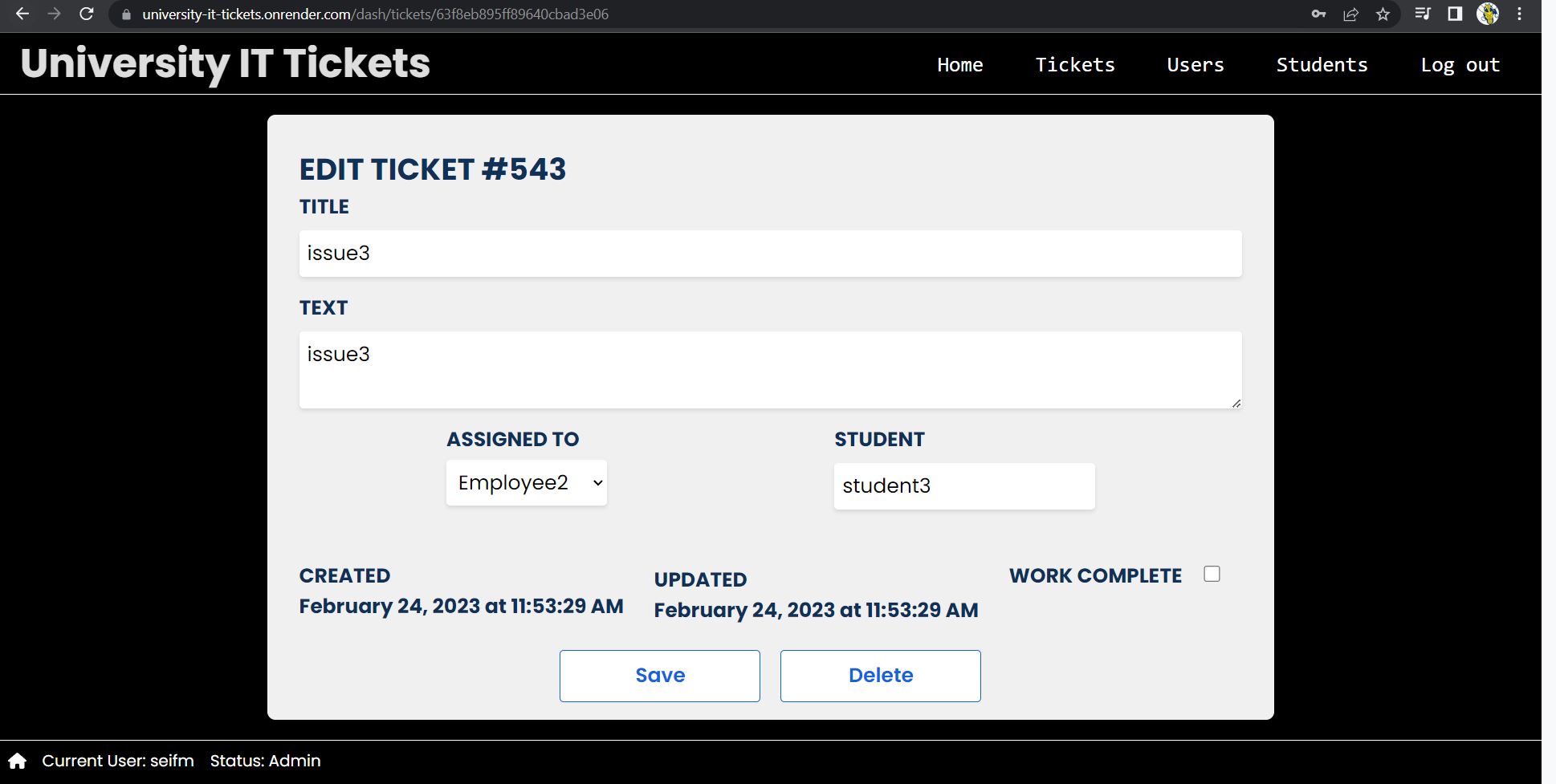Image resolution: width=1556 pixels, height=784 pixels.
Task: Open the media playlist controls icon
Action: (1423, 14)
